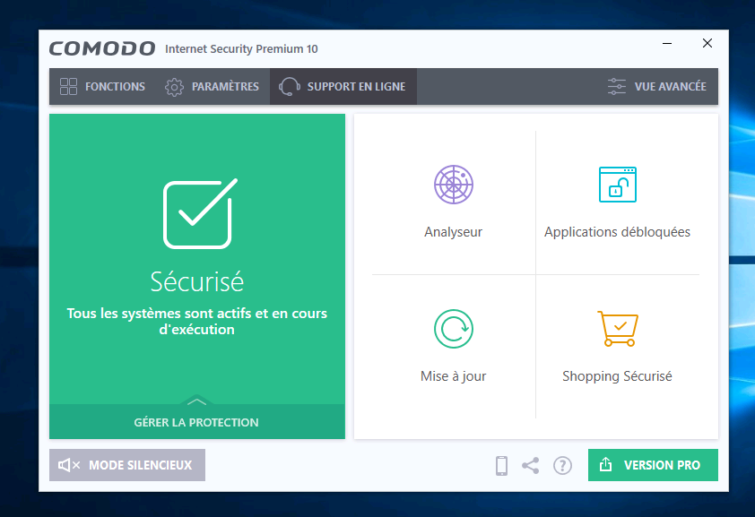The width and height of the screenshot is (755, 517).
Task: Click the Fonctions grid icon
Action: tap(68, 87)
